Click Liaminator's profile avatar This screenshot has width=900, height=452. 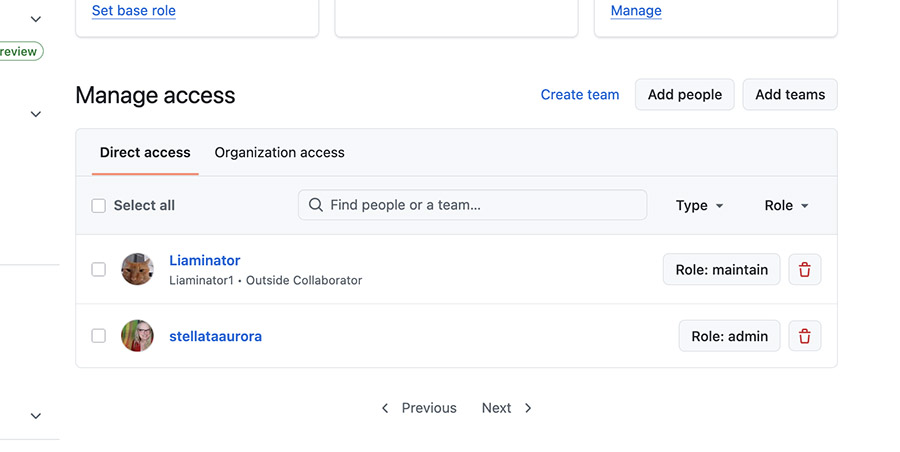[x=137, y=269]
